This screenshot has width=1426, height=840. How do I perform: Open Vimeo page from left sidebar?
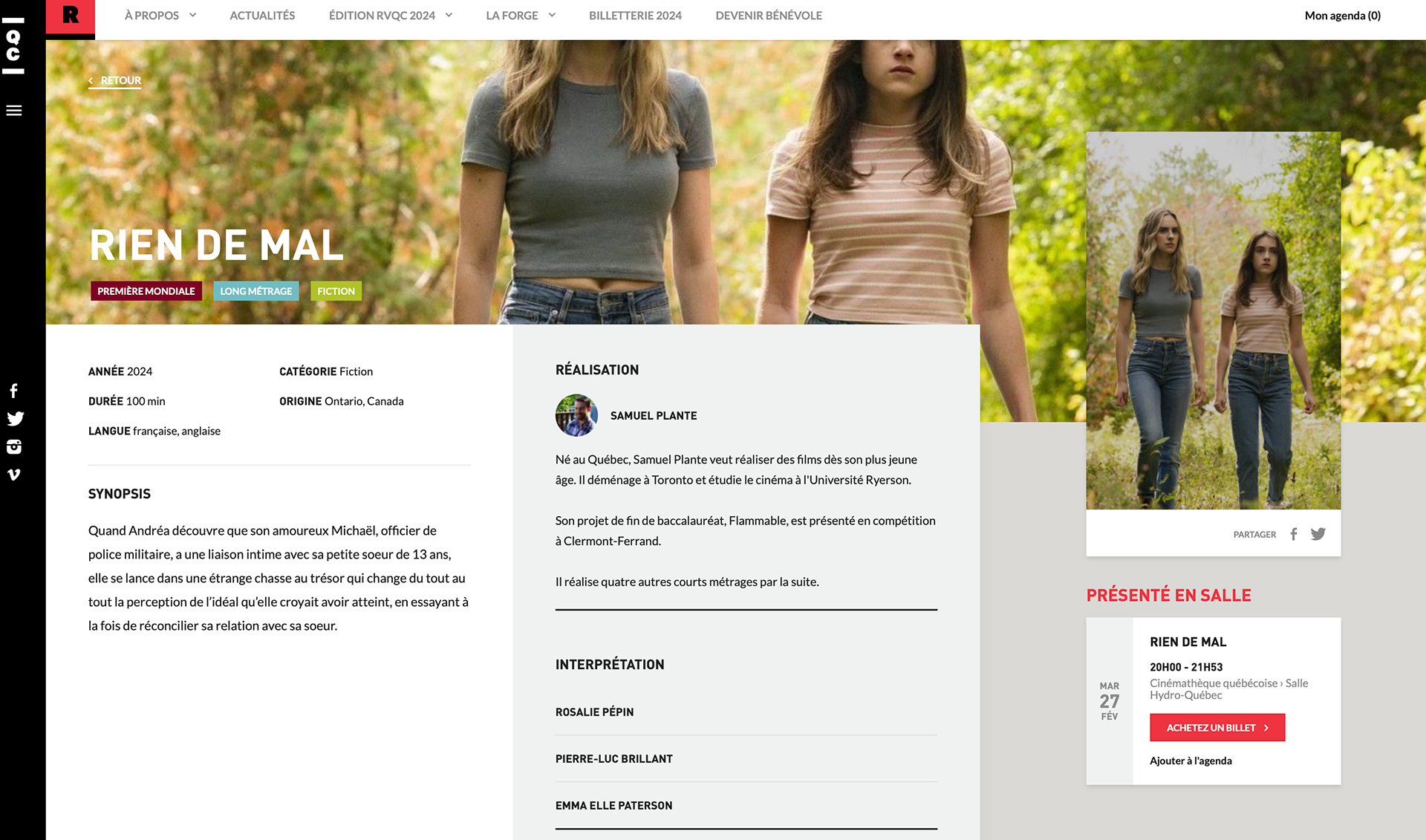(13, 475)
